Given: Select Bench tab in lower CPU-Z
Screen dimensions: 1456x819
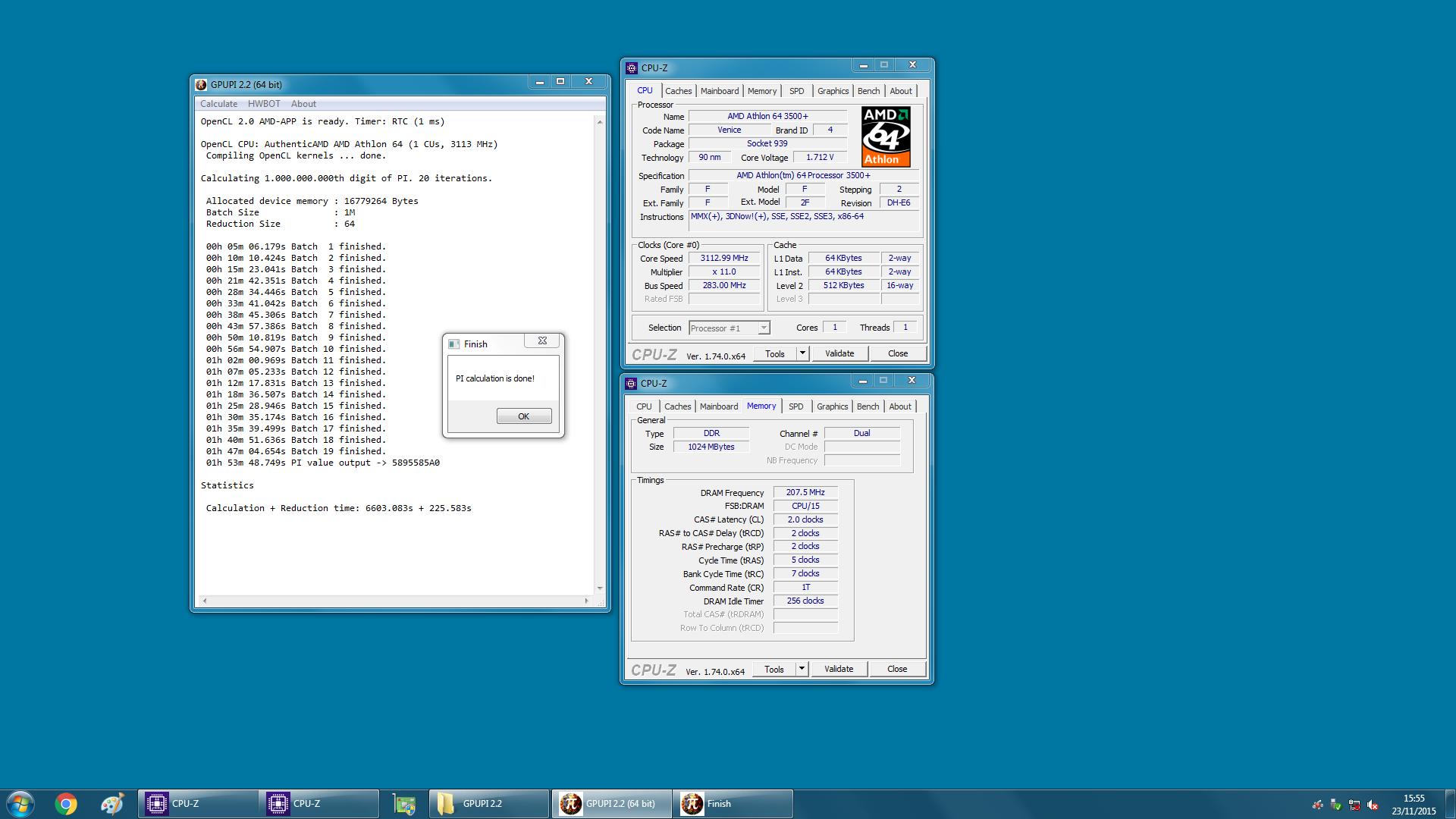Looking at the screenshot, I should [x=868, y=406].
